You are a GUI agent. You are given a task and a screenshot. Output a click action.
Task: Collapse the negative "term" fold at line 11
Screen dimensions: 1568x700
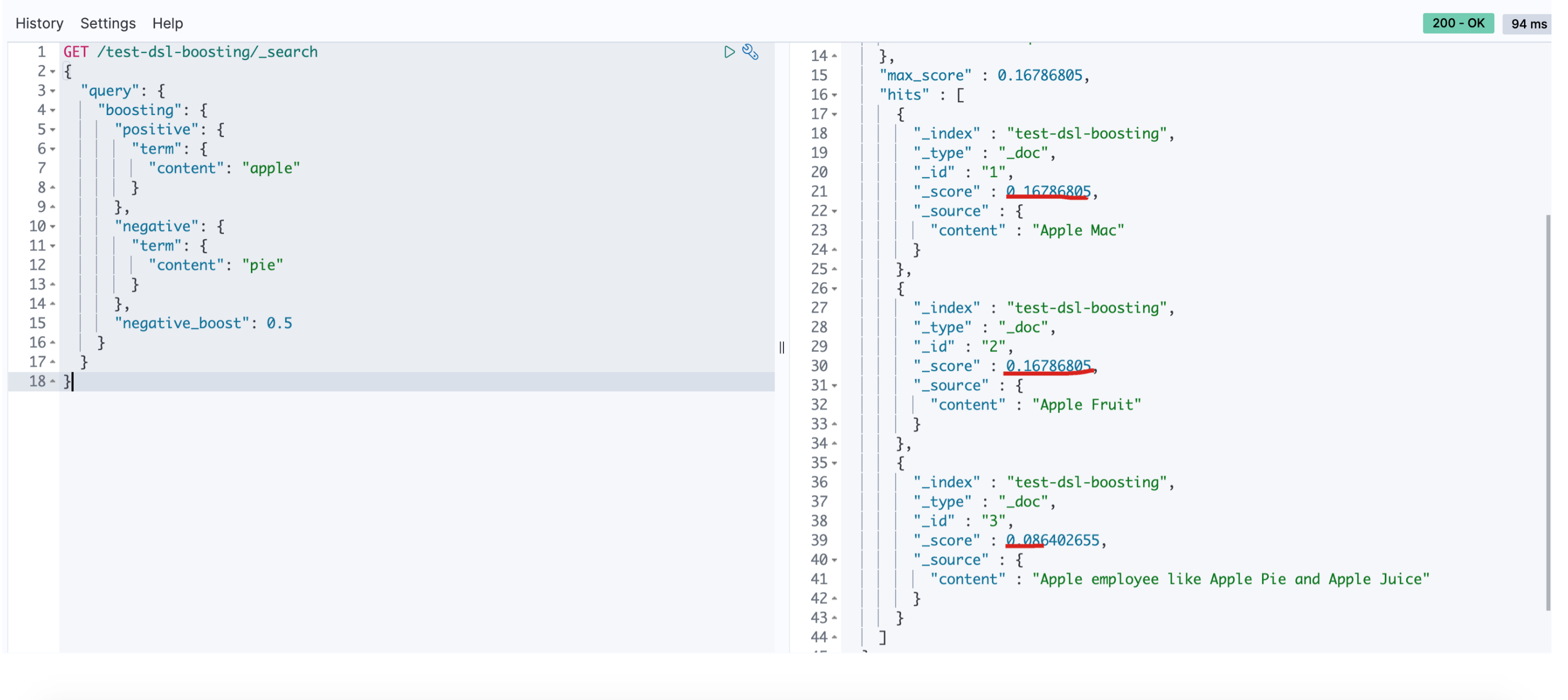click(53, 247)
